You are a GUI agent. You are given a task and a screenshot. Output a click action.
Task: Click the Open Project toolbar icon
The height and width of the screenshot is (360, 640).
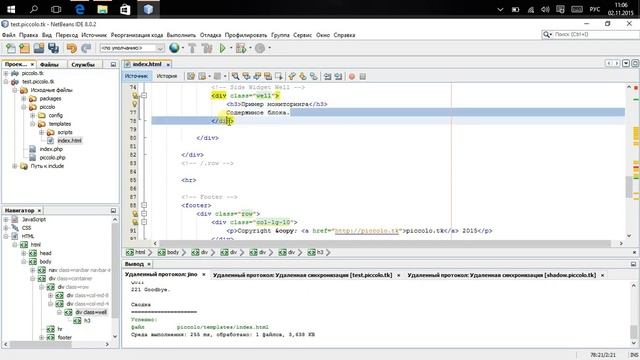point(39,48)
